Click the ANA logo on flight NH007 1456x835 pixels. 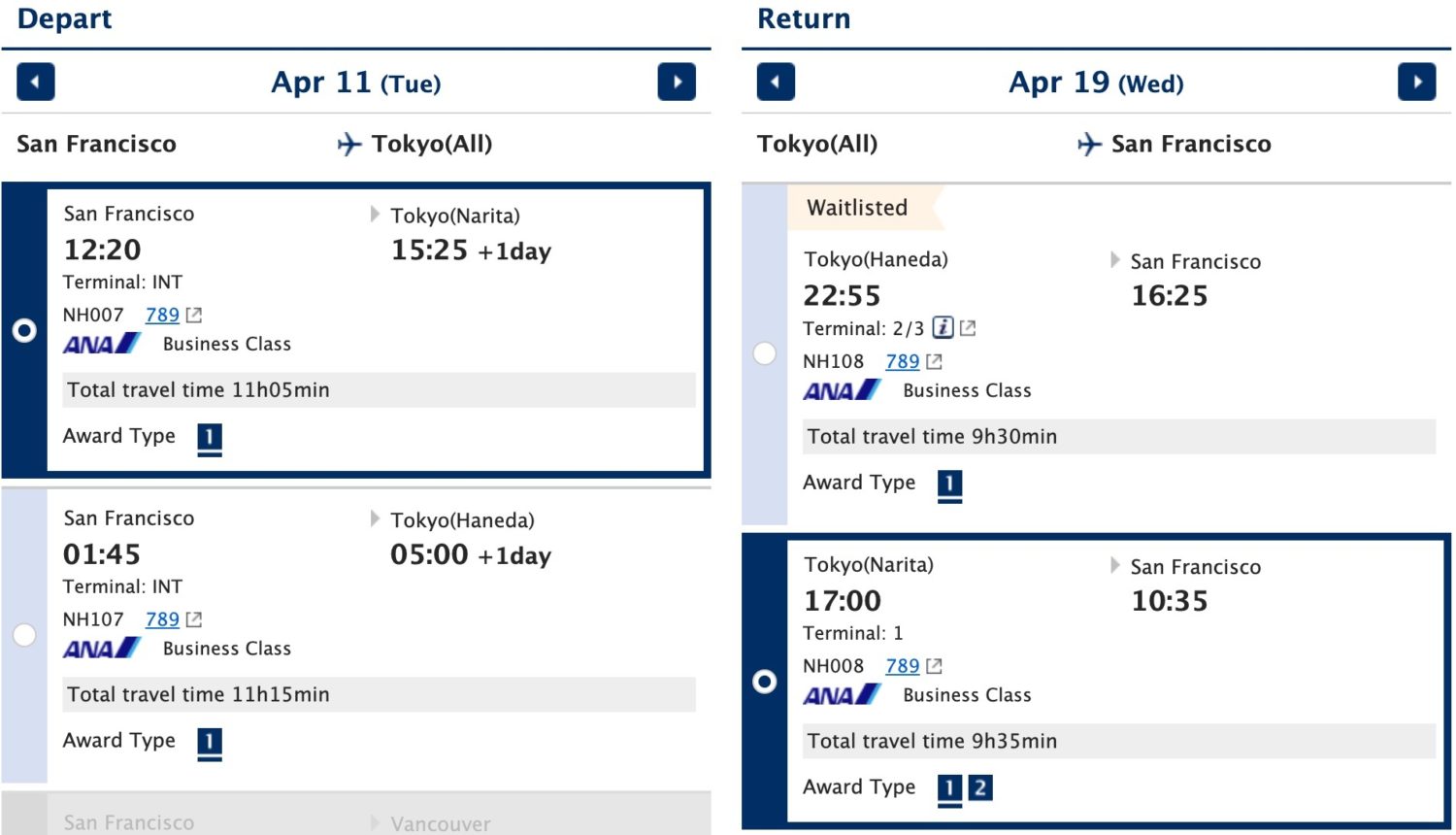point(101,344)
